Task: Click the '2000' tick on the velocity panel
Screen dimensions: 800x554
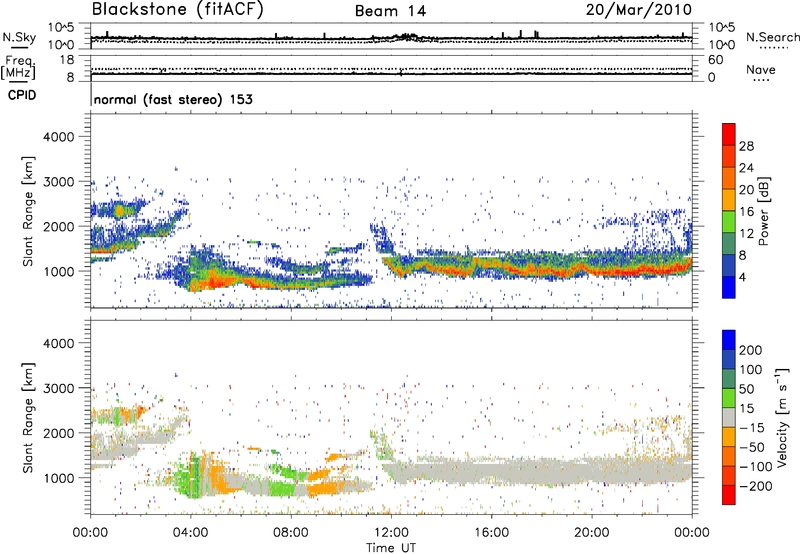Action: (x=58, y=433)
